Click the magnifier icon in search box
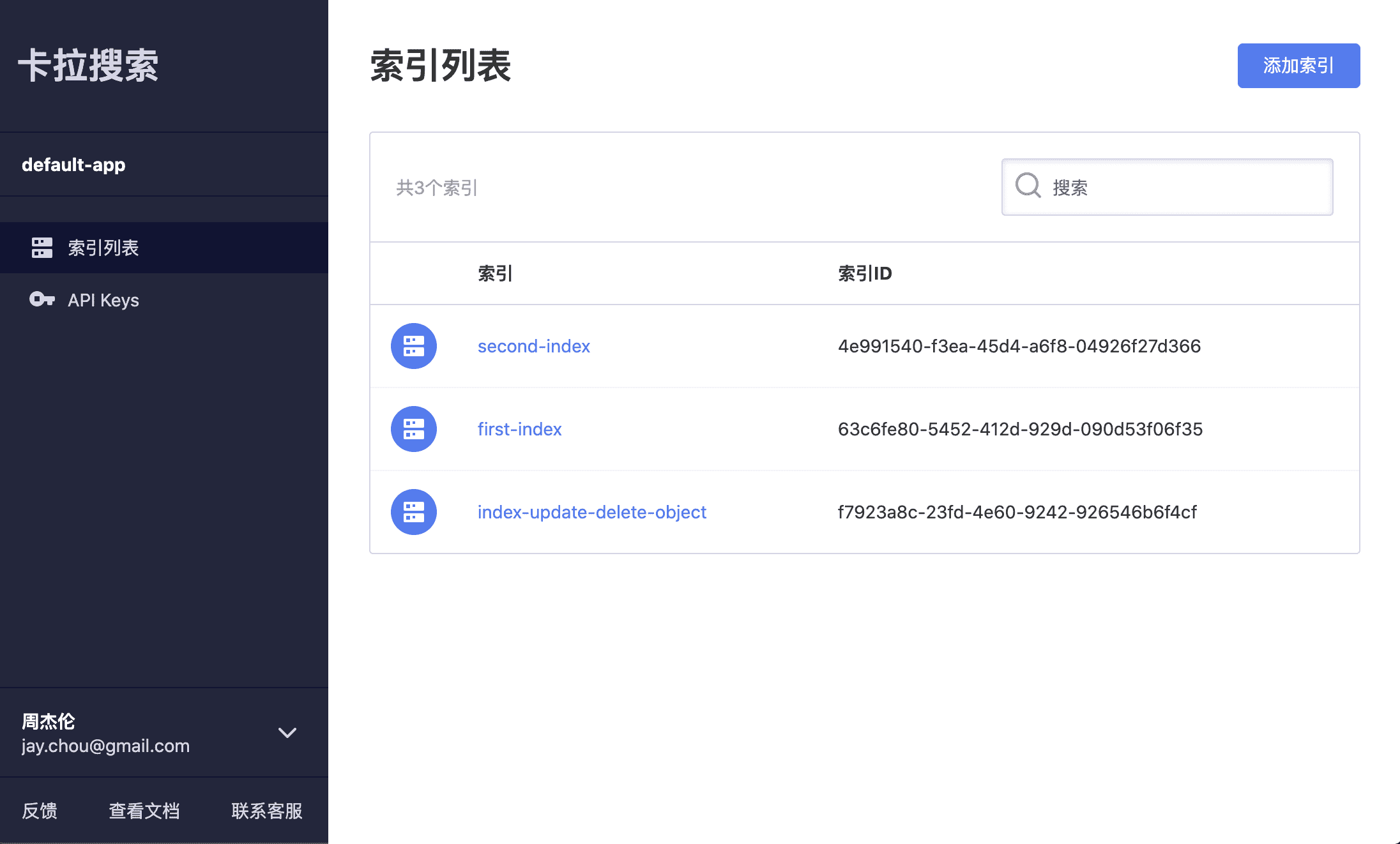 pyautogui.click(x=1028, y=186)
